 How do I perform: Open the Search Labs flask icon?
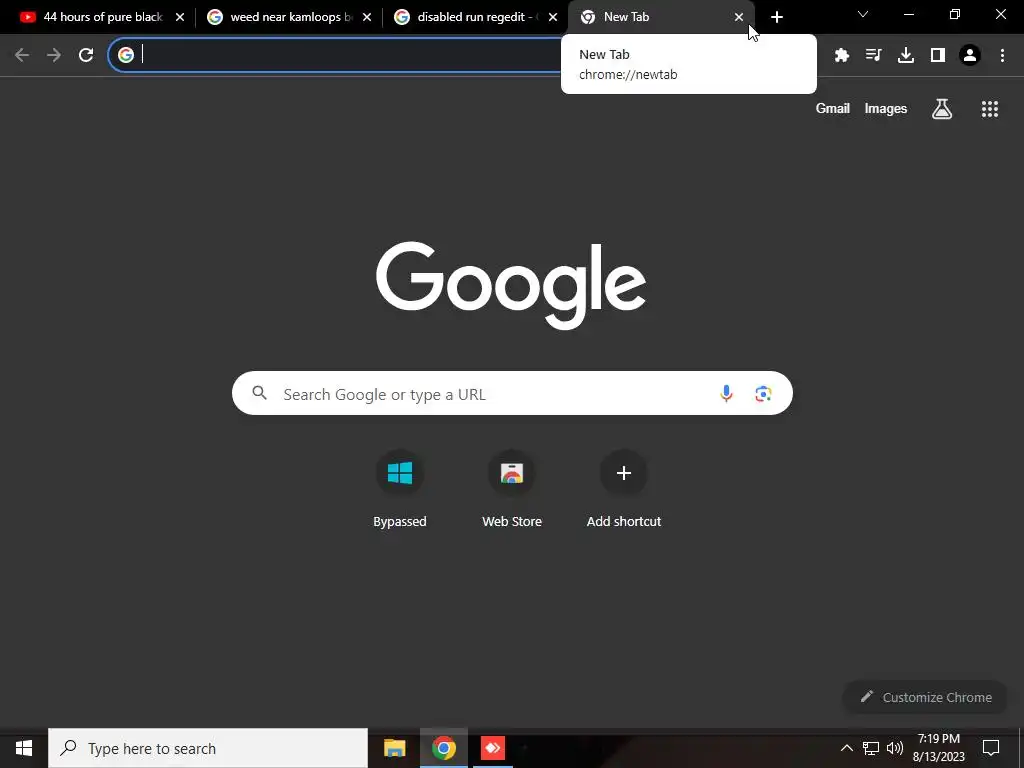pyautogui.click(x=942, y=109)
